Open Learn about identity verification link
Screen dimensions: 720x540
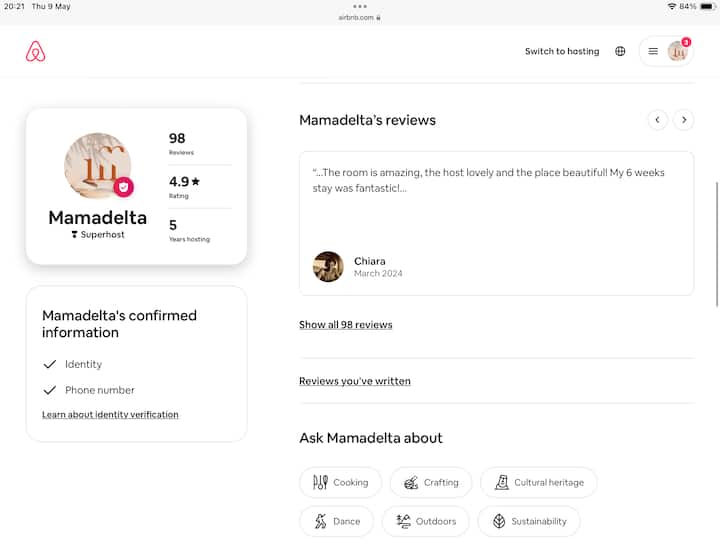click(x=110, y=414)
